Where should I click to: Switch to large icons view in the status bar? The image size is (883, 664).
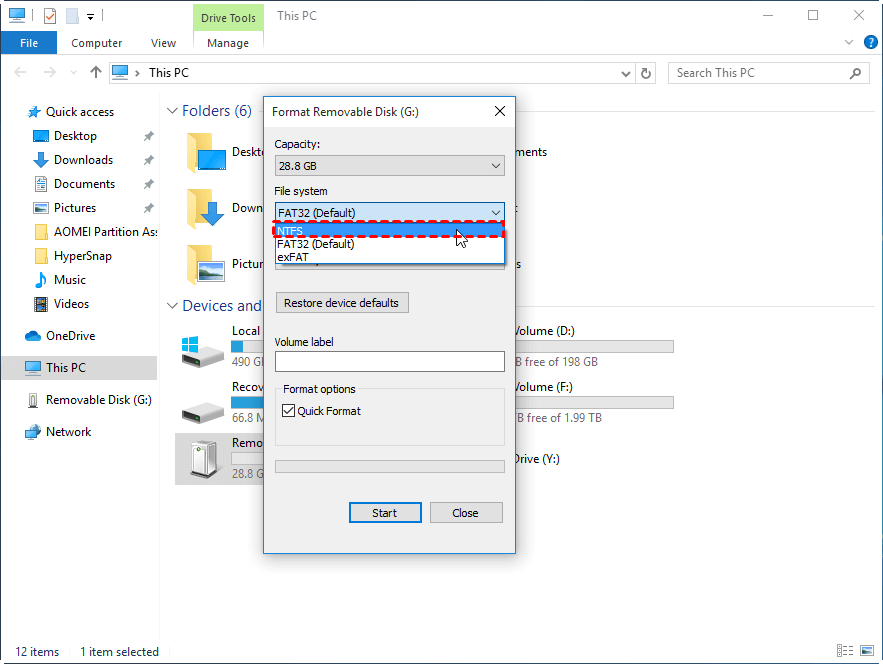[x=866, y=651]
